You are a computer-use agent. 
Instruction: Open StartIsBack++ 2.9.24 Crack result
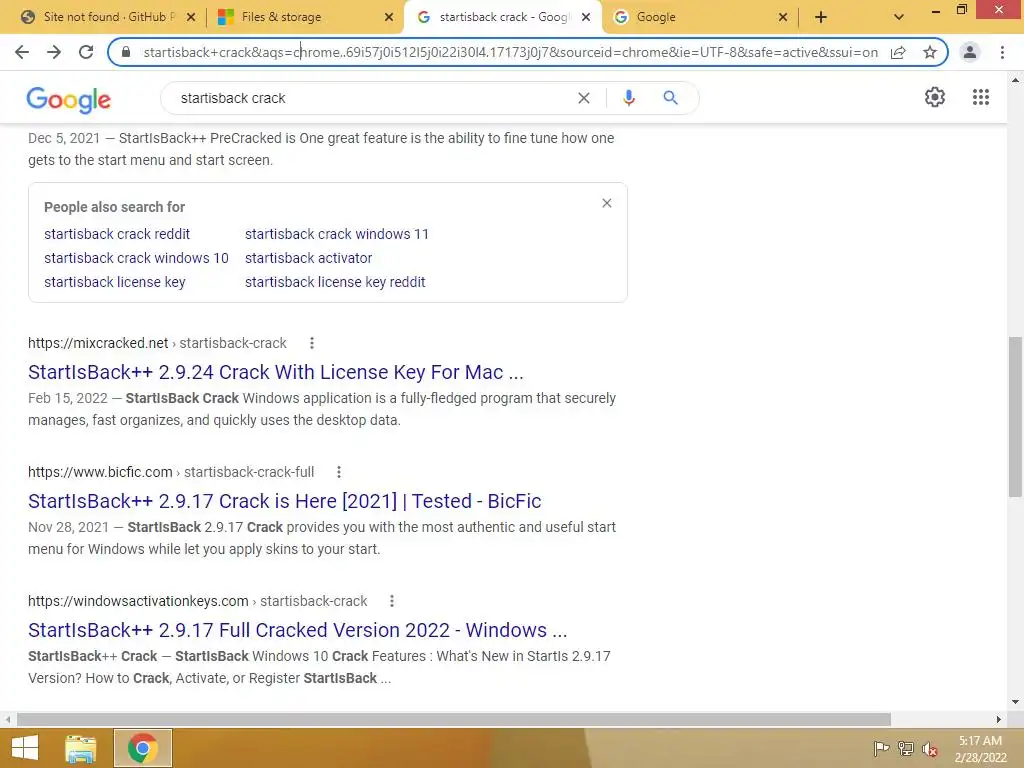[x=276, y=372]
